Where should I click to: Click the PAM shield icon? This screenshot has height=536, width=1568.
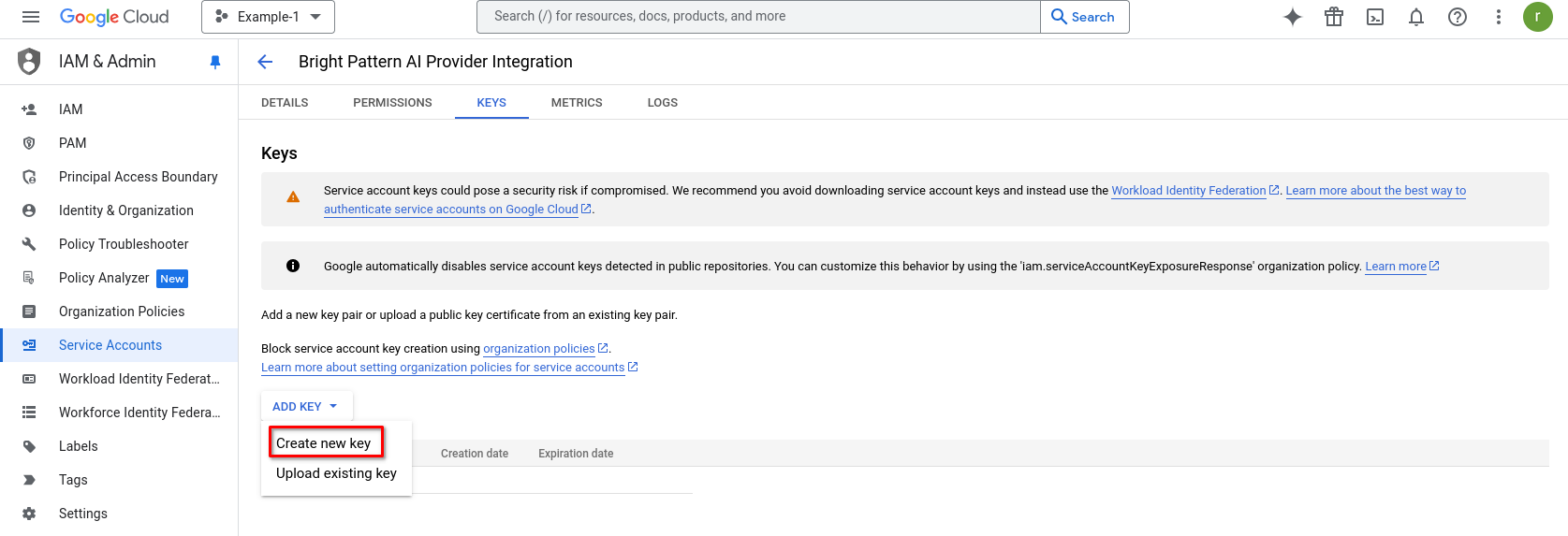(29, 143)
